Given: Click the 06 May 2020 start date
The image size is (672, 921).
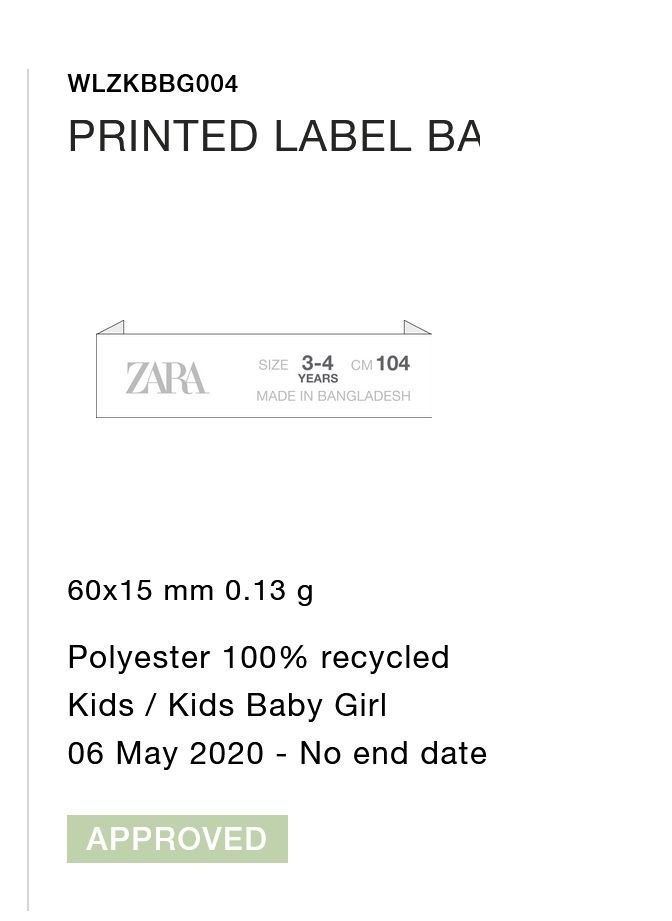Looking at the screenshot, I should click(164, 752).
